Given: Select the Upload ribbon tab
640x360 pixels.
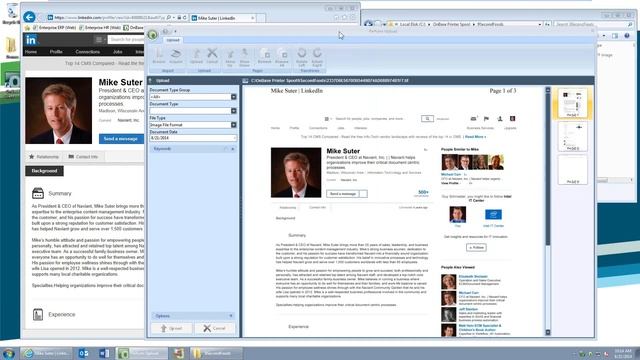Looking at the screenshot, I should pos(173,40).
